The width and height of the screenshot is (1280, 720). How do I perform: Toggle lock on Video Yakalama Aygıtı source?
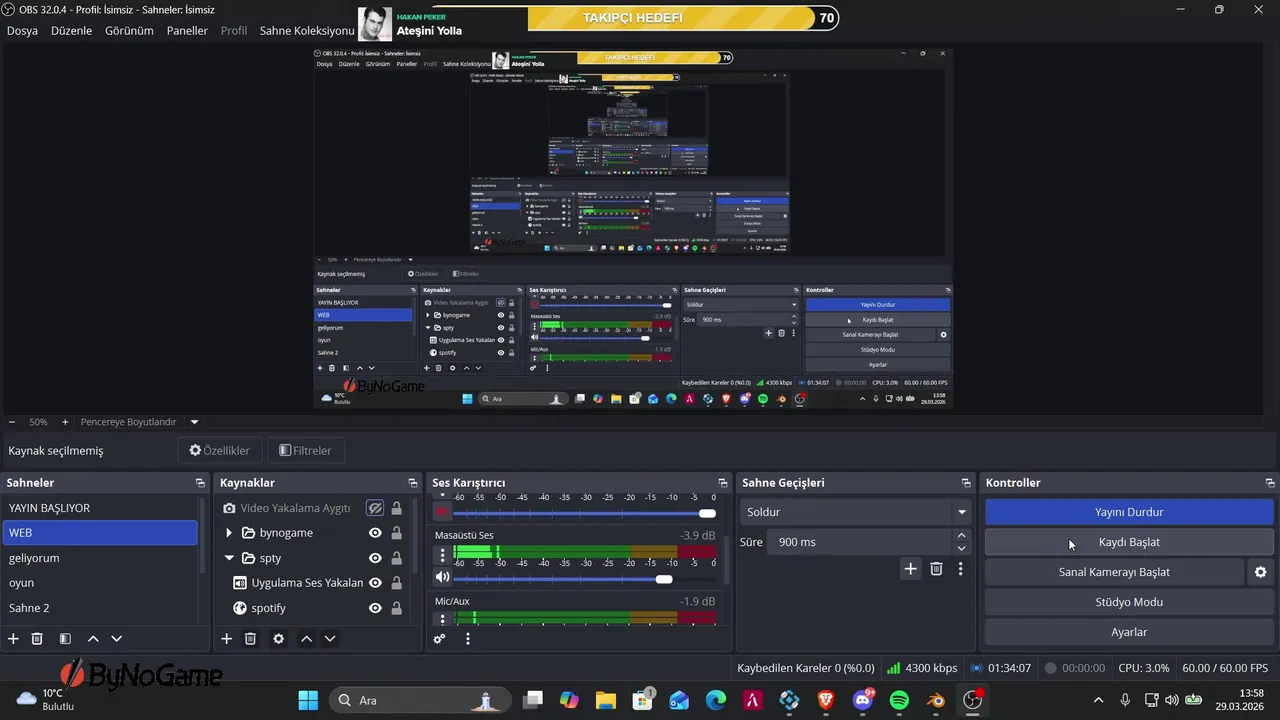[397, 508]
